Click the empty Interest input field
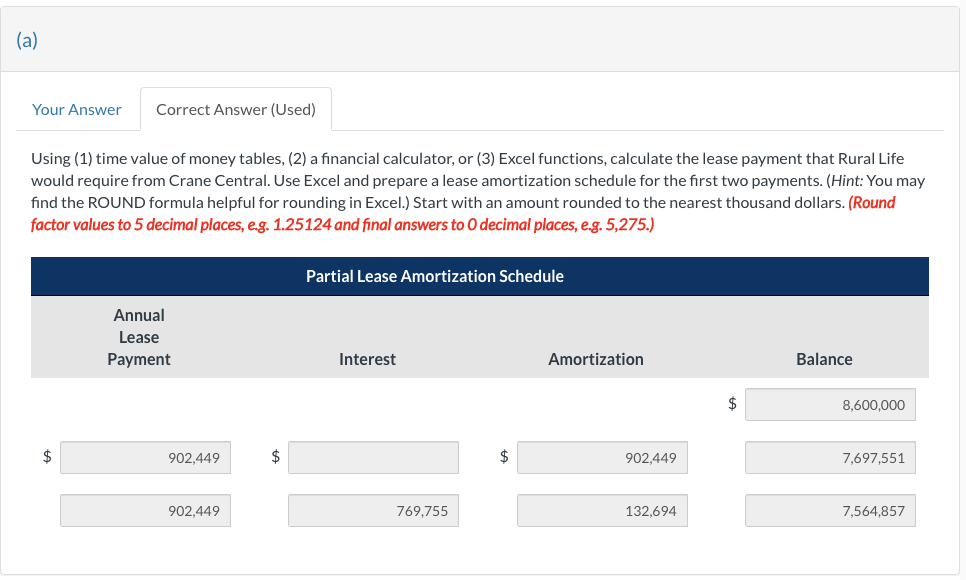Viewport: 966px width, 580px height. pyautogui.click(x=372, y=457)
